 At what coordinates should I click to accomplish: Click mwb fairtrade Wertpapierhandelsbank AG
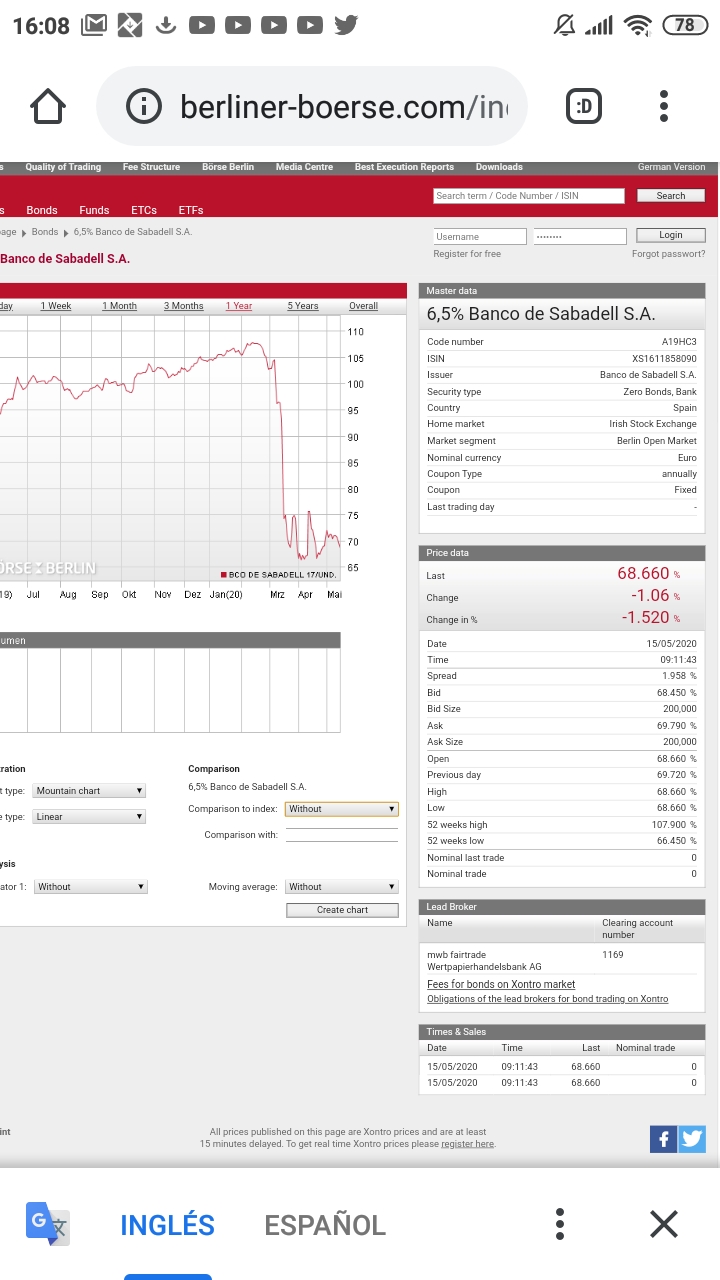(484, 961)
